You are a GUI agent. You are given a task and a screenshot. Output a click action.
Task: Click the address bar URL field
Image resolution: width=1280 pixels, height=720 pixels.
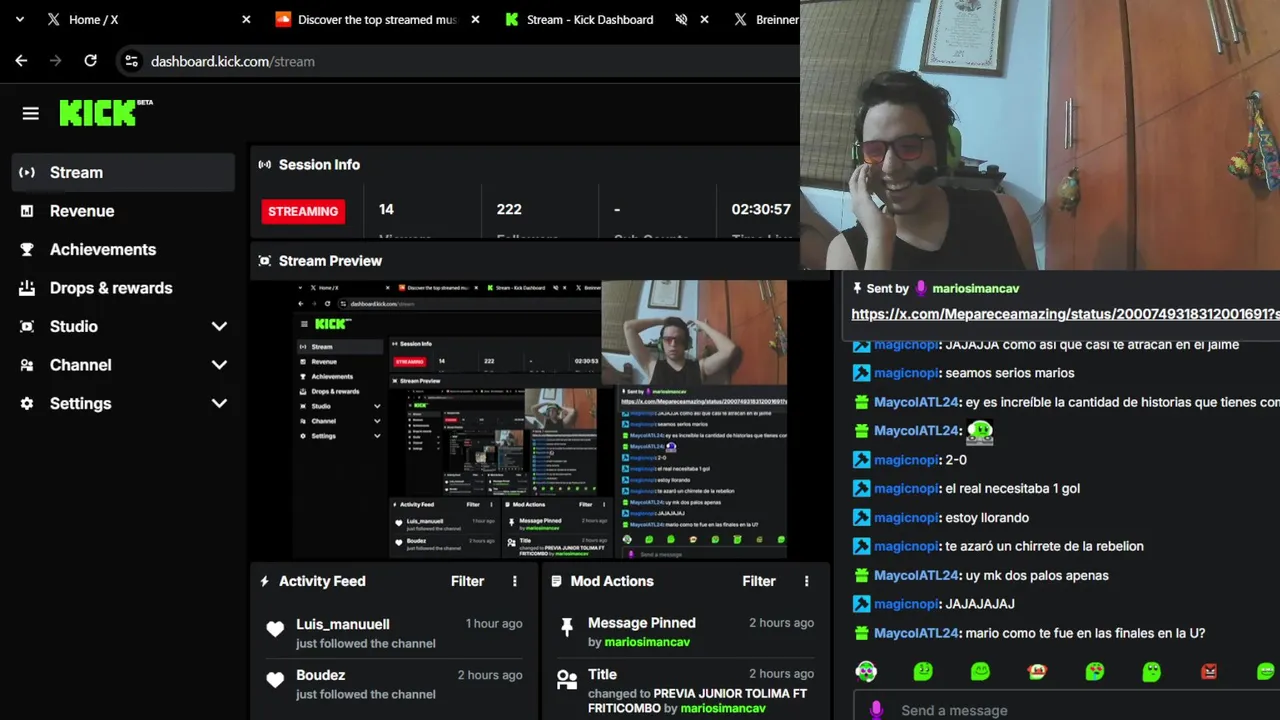pos(460,61)
